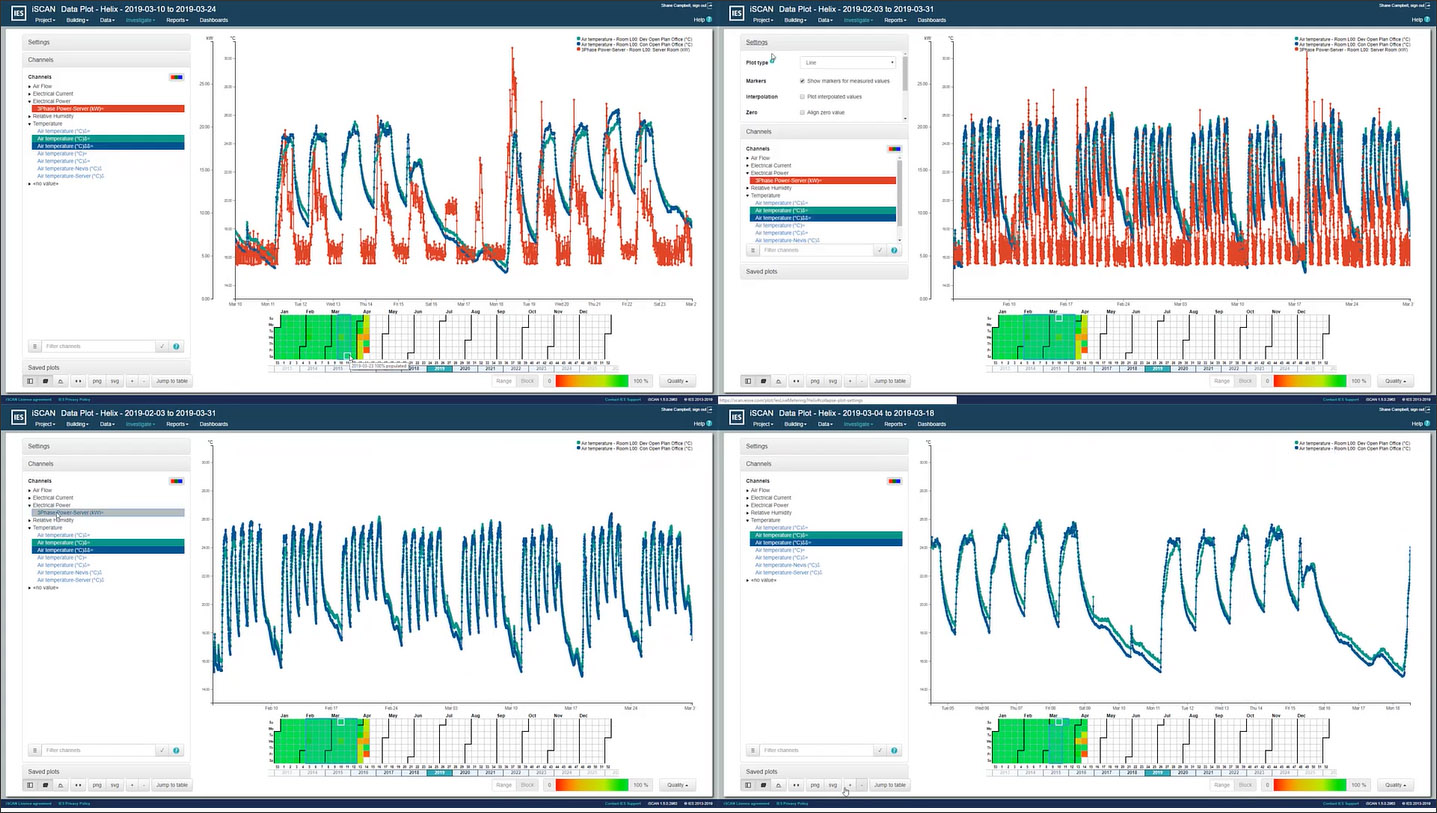
Task: Open Plot type Line dropdown in top-right window
Action: point(849,63)
